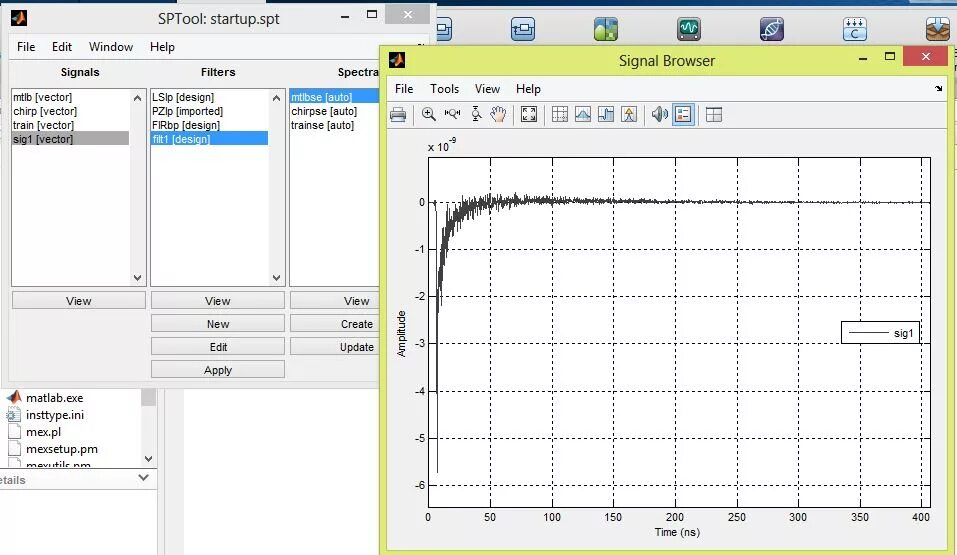Open the Cursor Measurements grid icon
The width and height of the screenshot is (957, 555).
pos(560,114)
